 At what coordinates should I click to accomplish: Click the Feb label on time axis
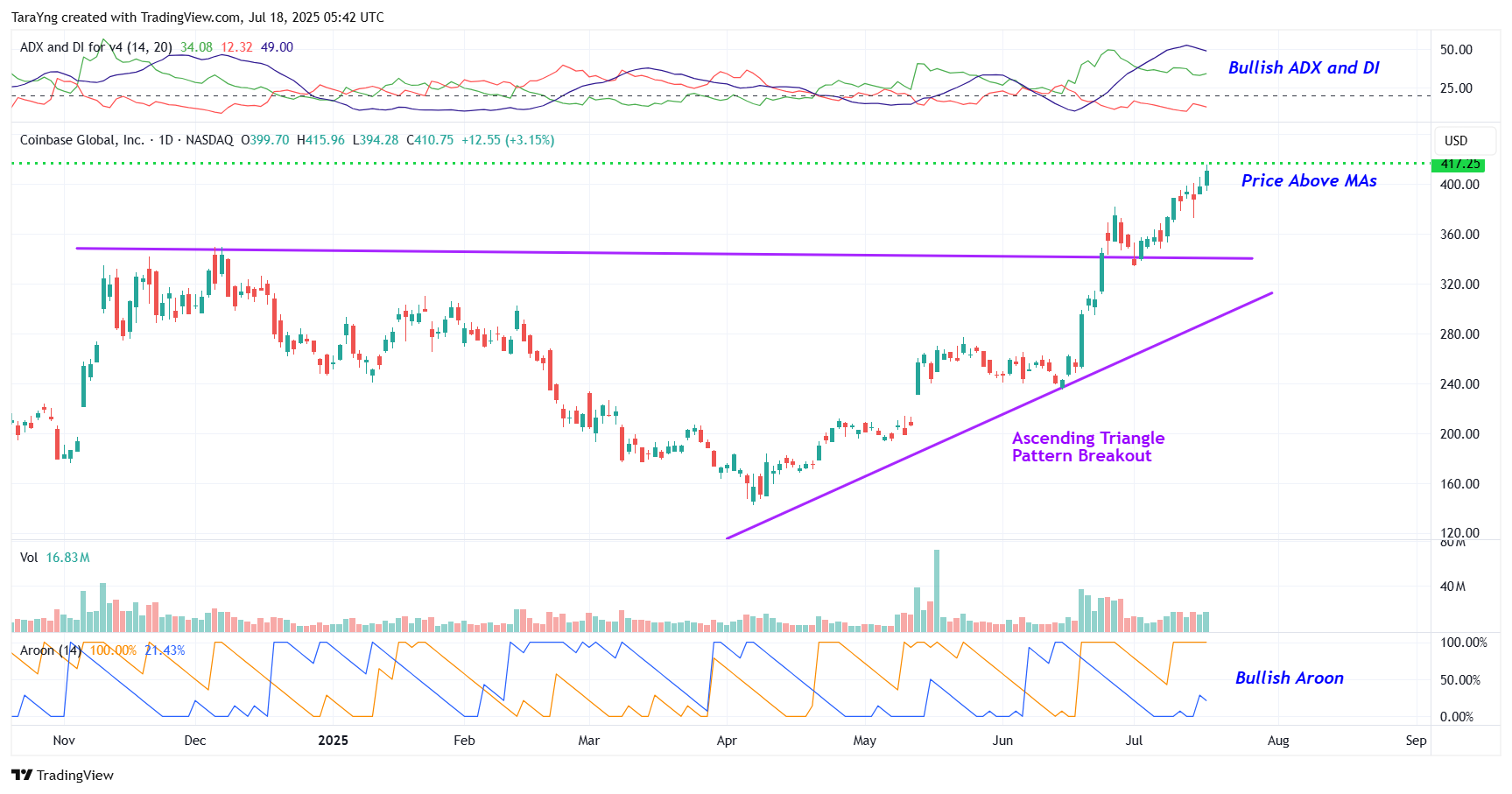(464, 741)
